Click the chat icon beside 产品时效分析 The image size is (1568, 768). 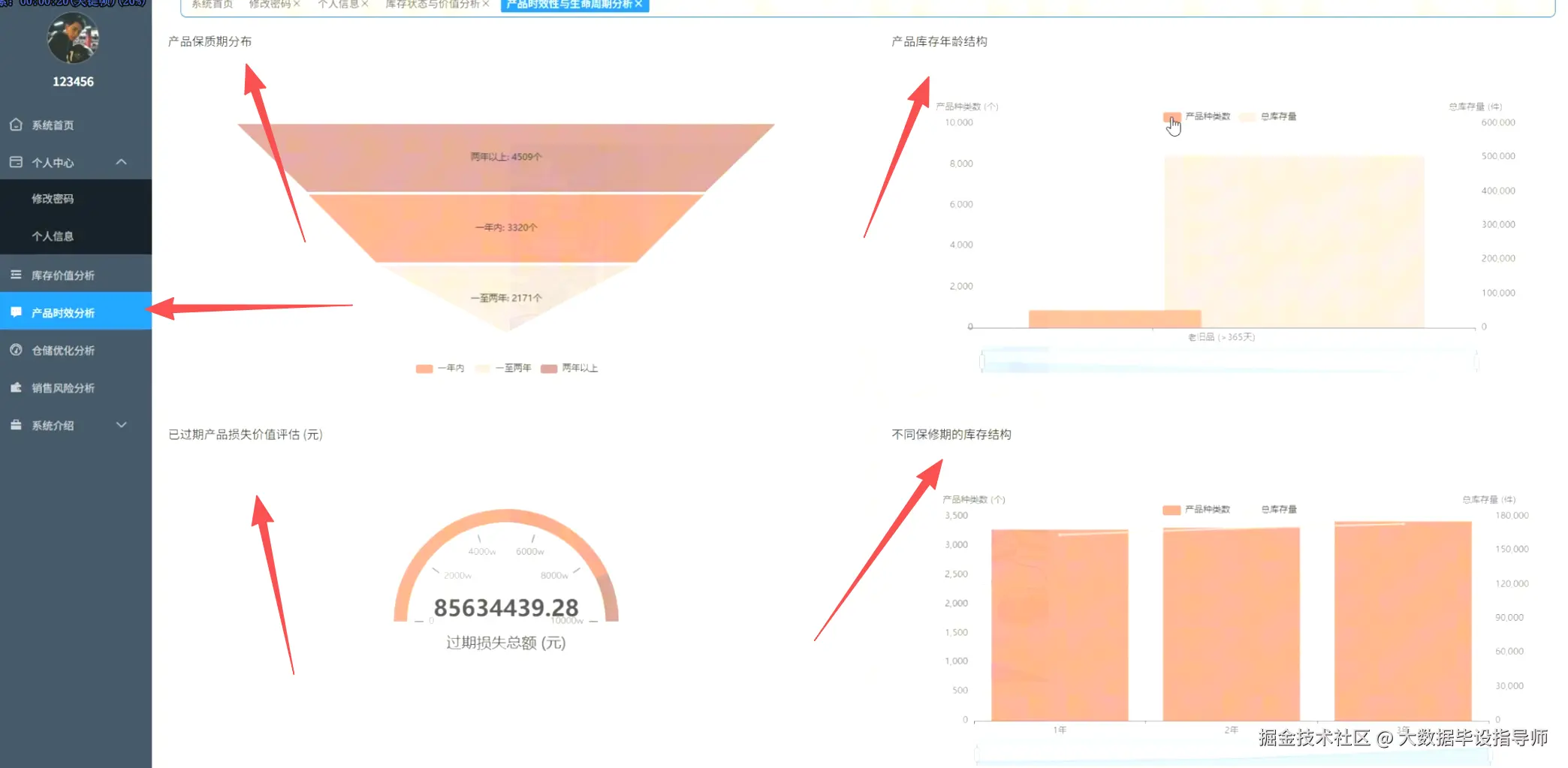point(16,312)
